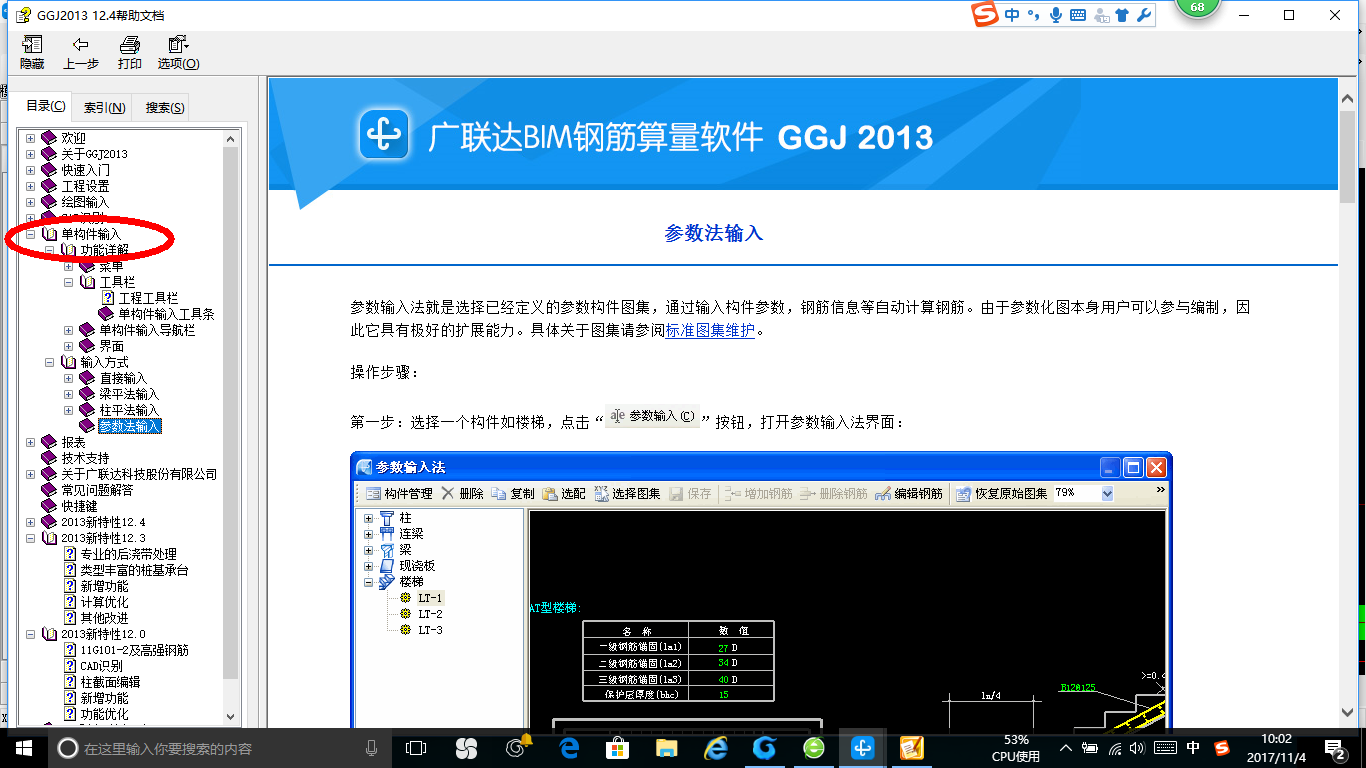
Task: Click the help page vertical scrollbar
Action: tap(1347, 403)
